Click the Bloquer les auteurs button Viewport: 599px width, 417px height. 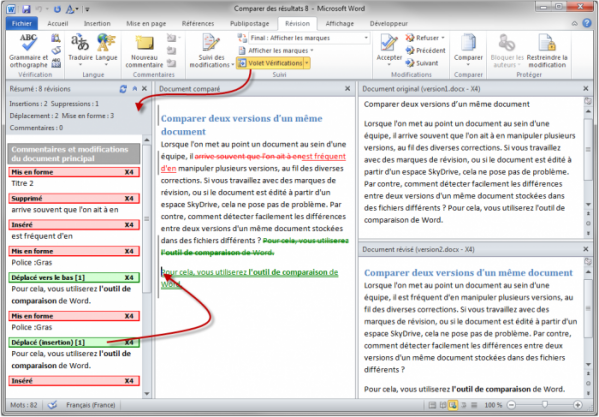(507, 51)
